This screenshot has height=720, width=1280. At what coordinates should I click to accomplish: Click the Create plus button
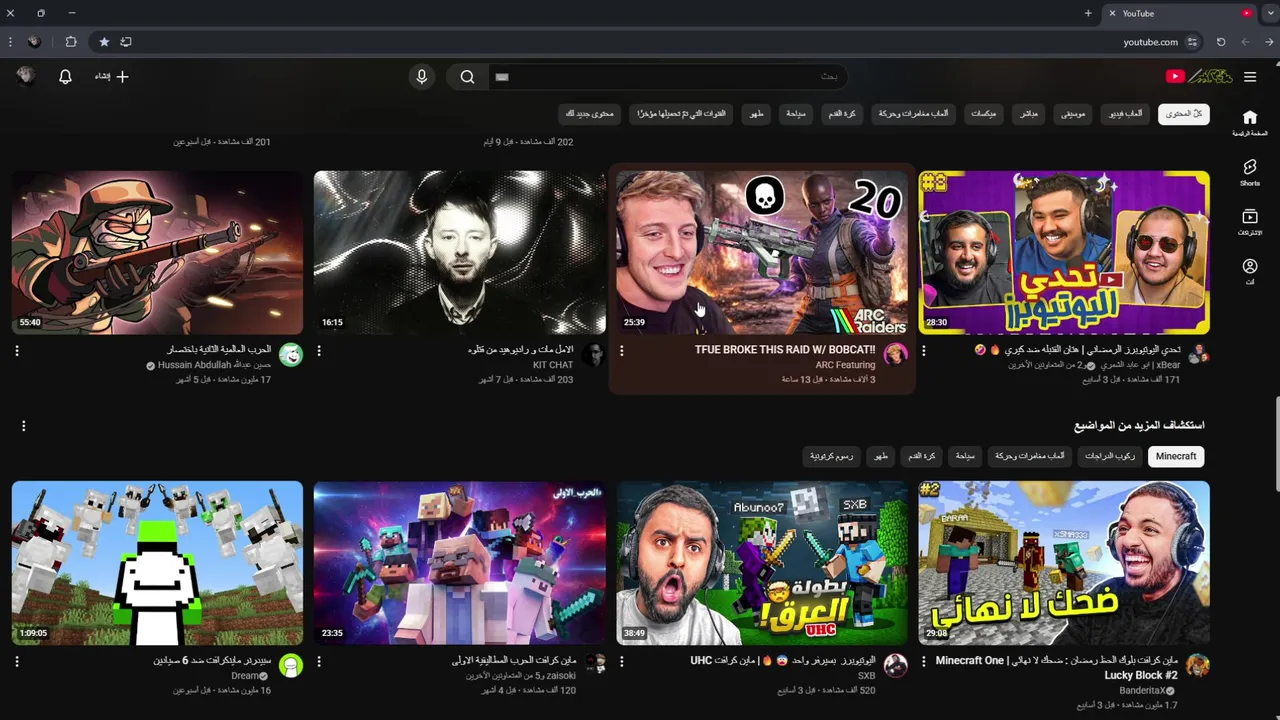click(112, 77)
